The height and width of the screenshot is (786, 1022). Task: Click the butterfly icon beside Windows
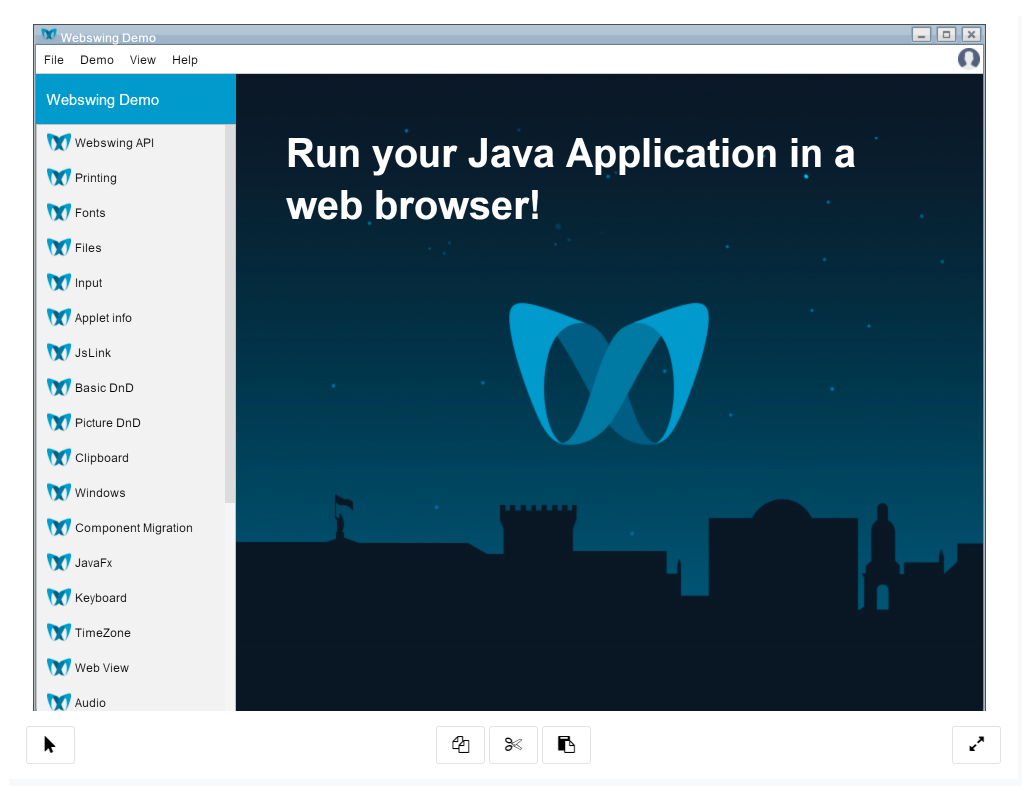click(x=59, y=493)
